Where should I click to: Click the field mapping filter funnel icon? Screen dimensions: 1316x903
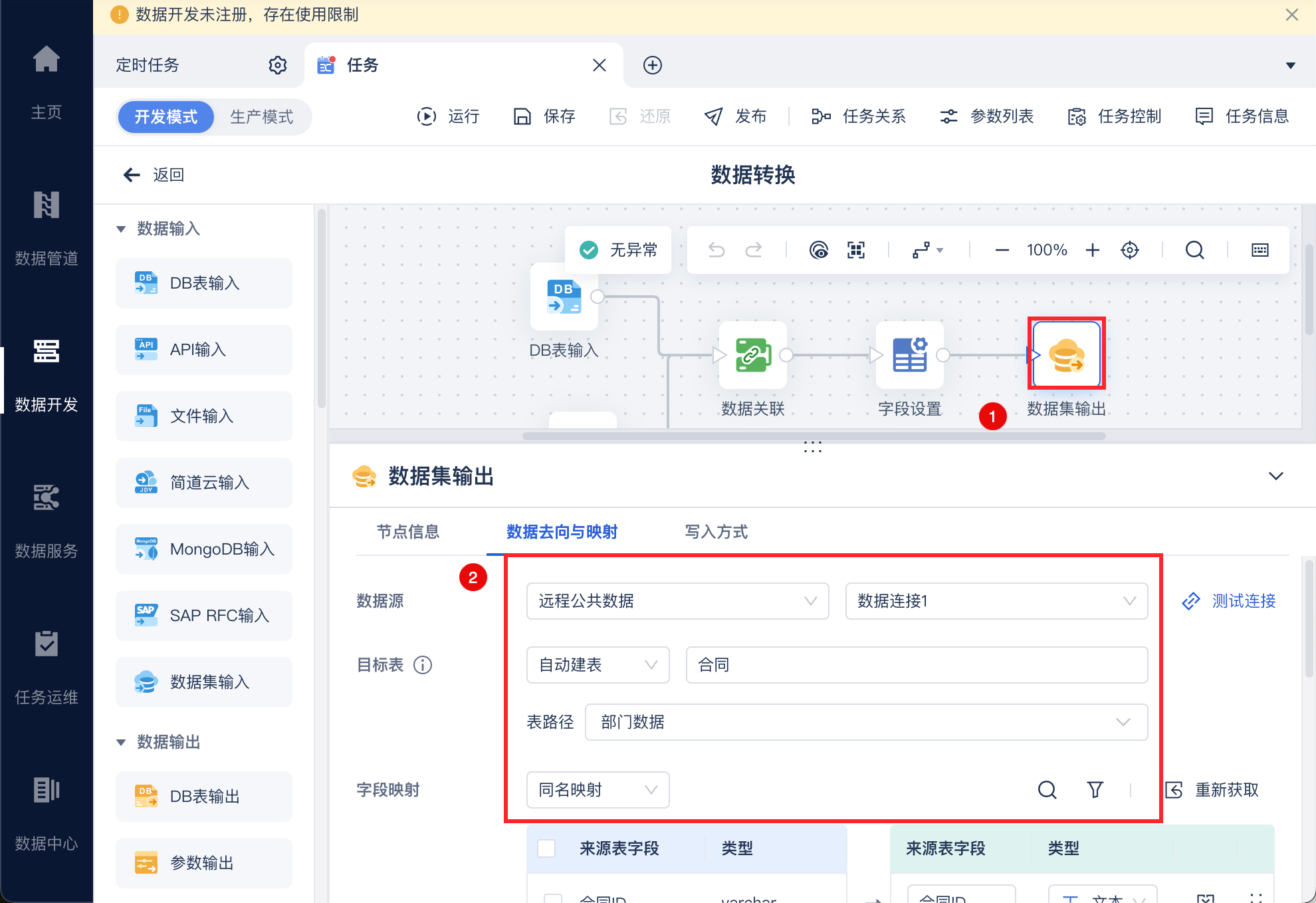(1095, 789)
